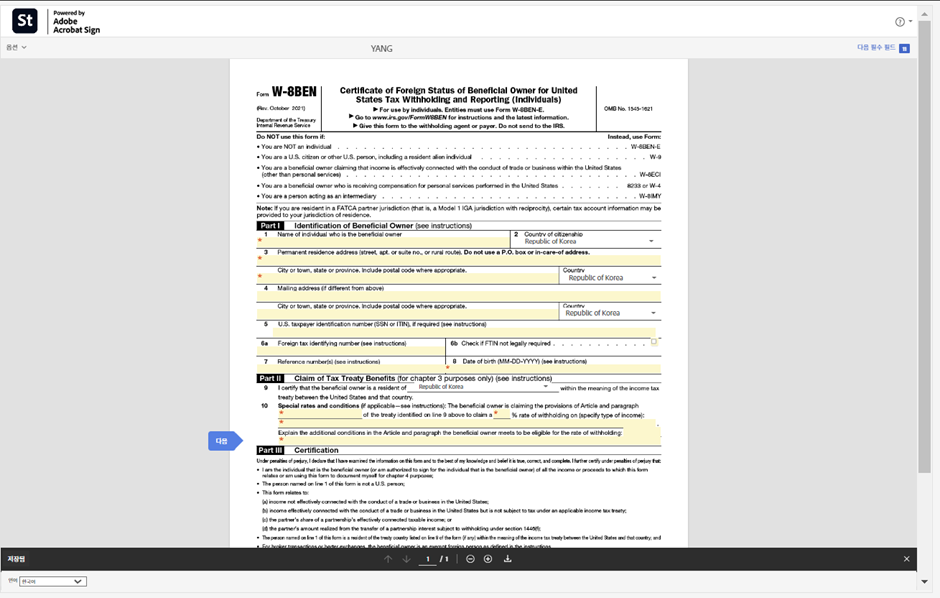The height and width of the screenshot is (598, 940).
Task: Open Country of citizenship dropdown
Action: [x=589, y=241]
